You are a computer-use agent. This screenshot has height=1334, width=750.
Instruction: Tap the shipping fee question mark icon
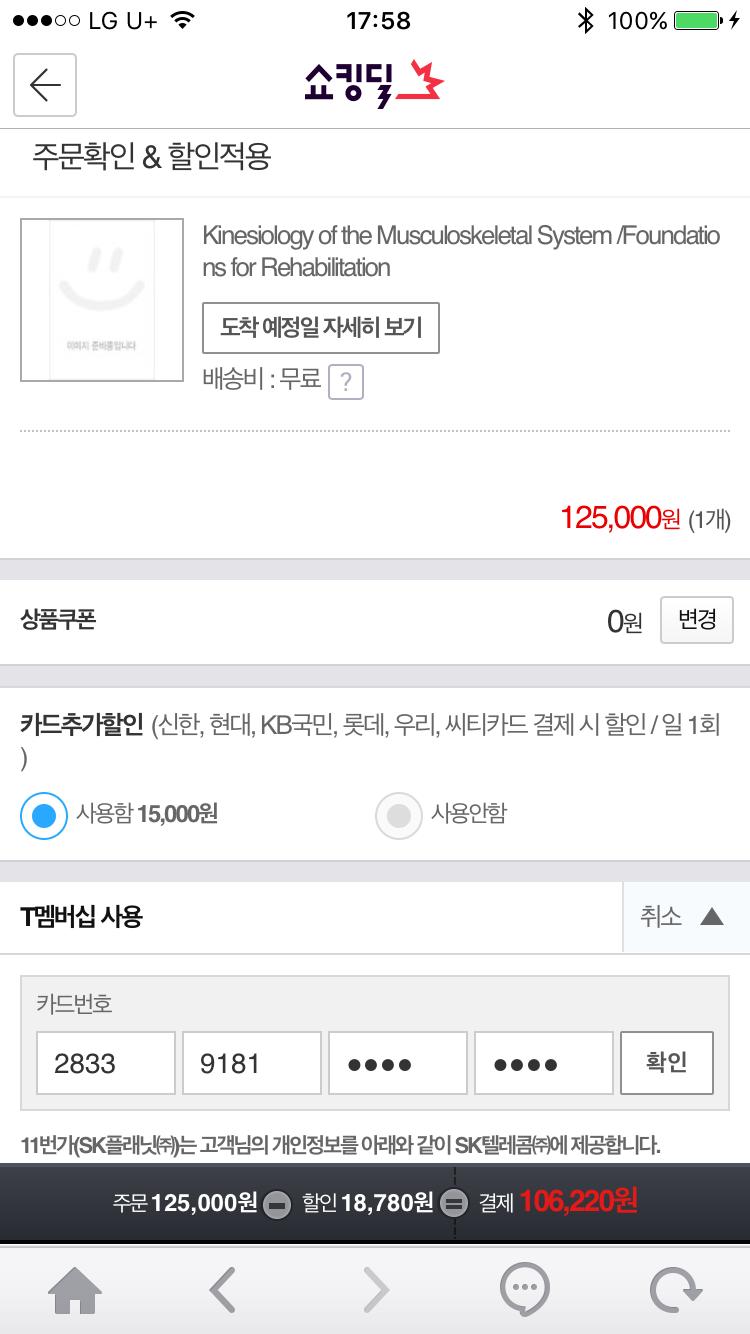click(x=345, y=382)
